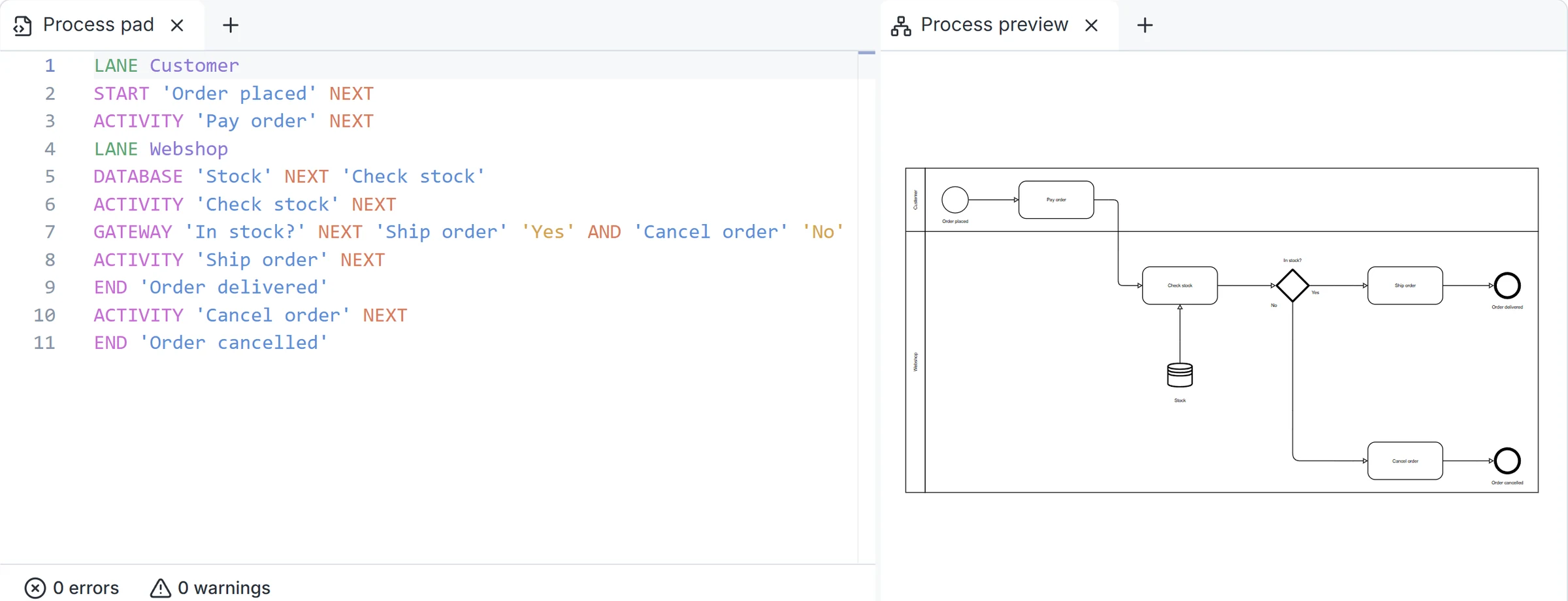This screenshot has width=1568, height=601.
Task: Select the 'Pay order' activity box
Action: click(1056, 200)
